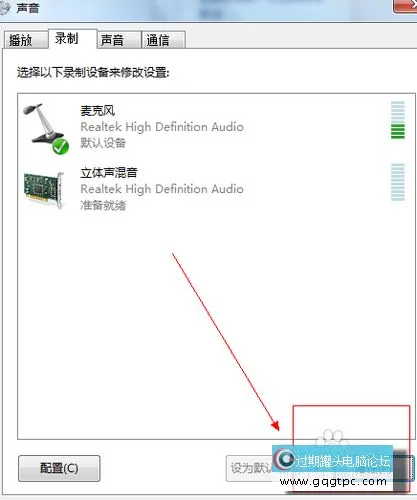Click the faint paw print watermark icon

(332, 438)
